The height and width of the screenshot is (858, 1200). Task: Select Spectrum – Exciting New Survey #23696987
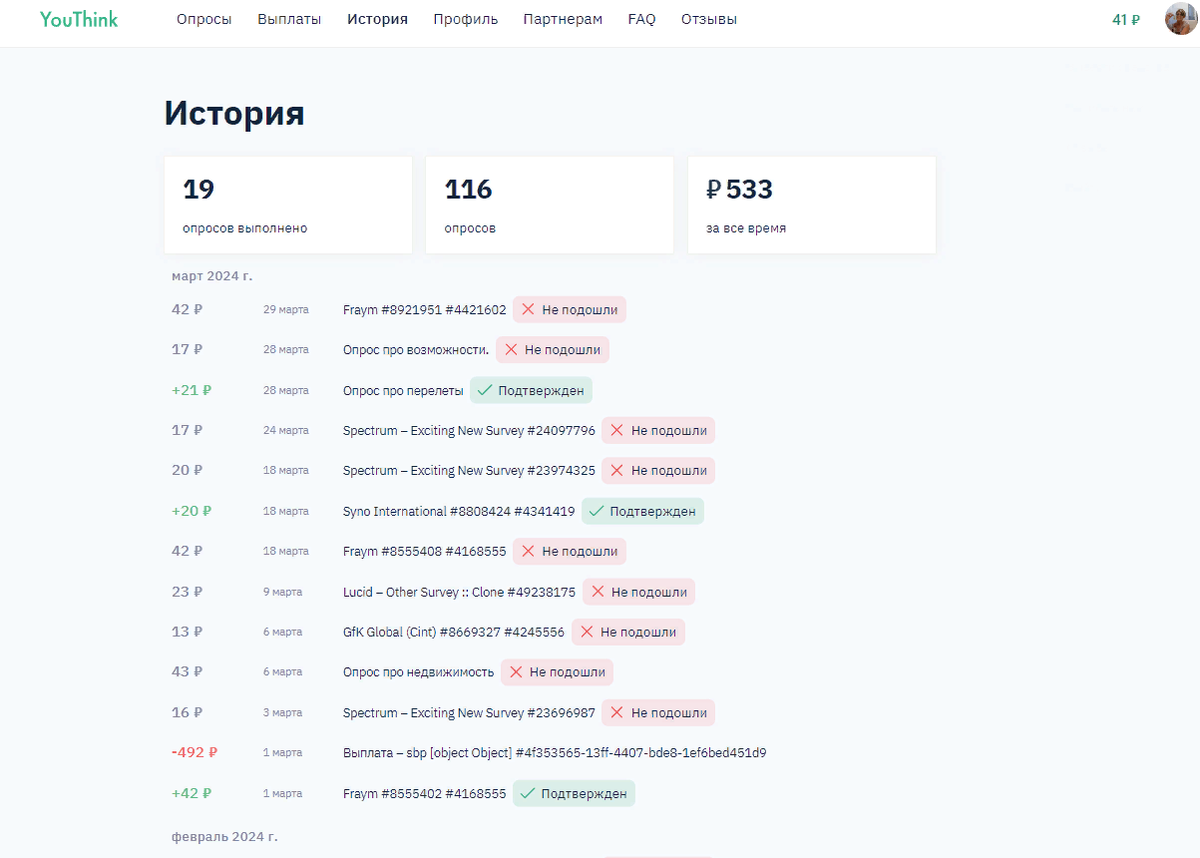coord(469,713)
